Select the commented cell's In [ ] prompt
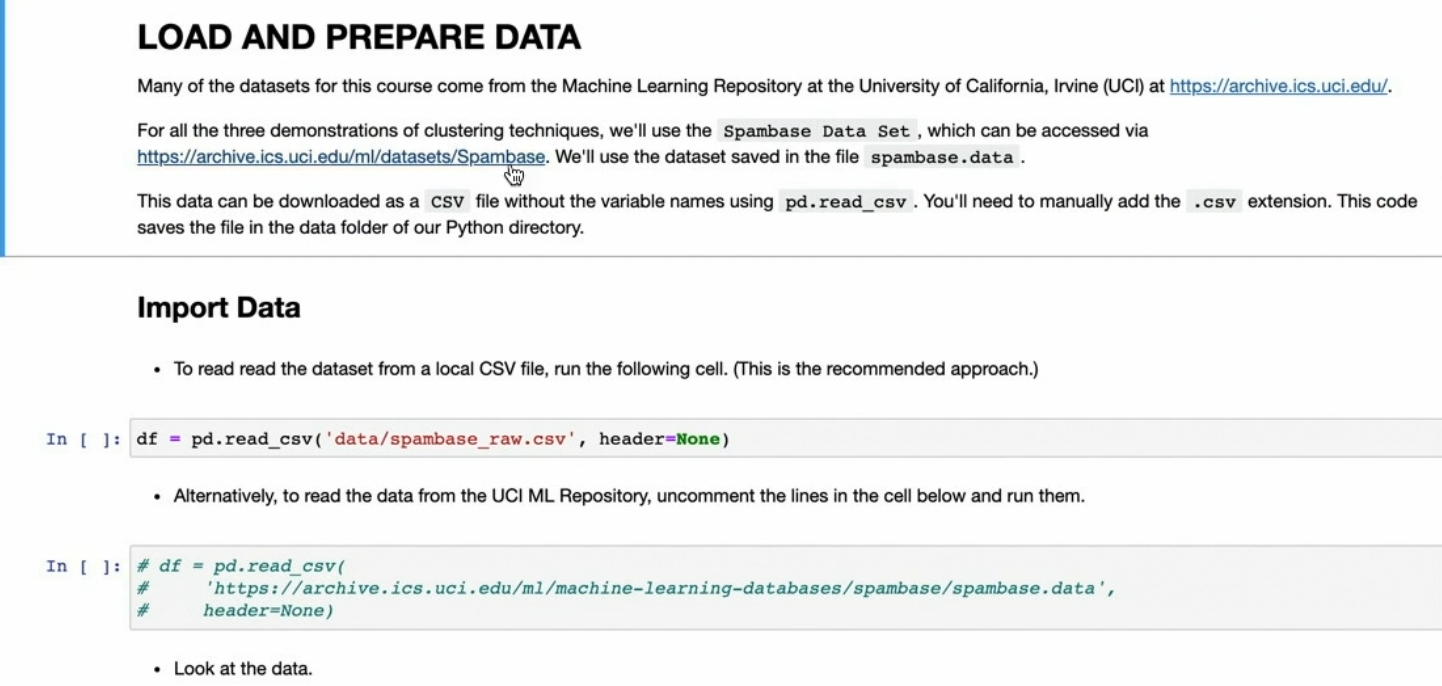The width and height of the screenshot is (1442, 686). pos(83,566)
